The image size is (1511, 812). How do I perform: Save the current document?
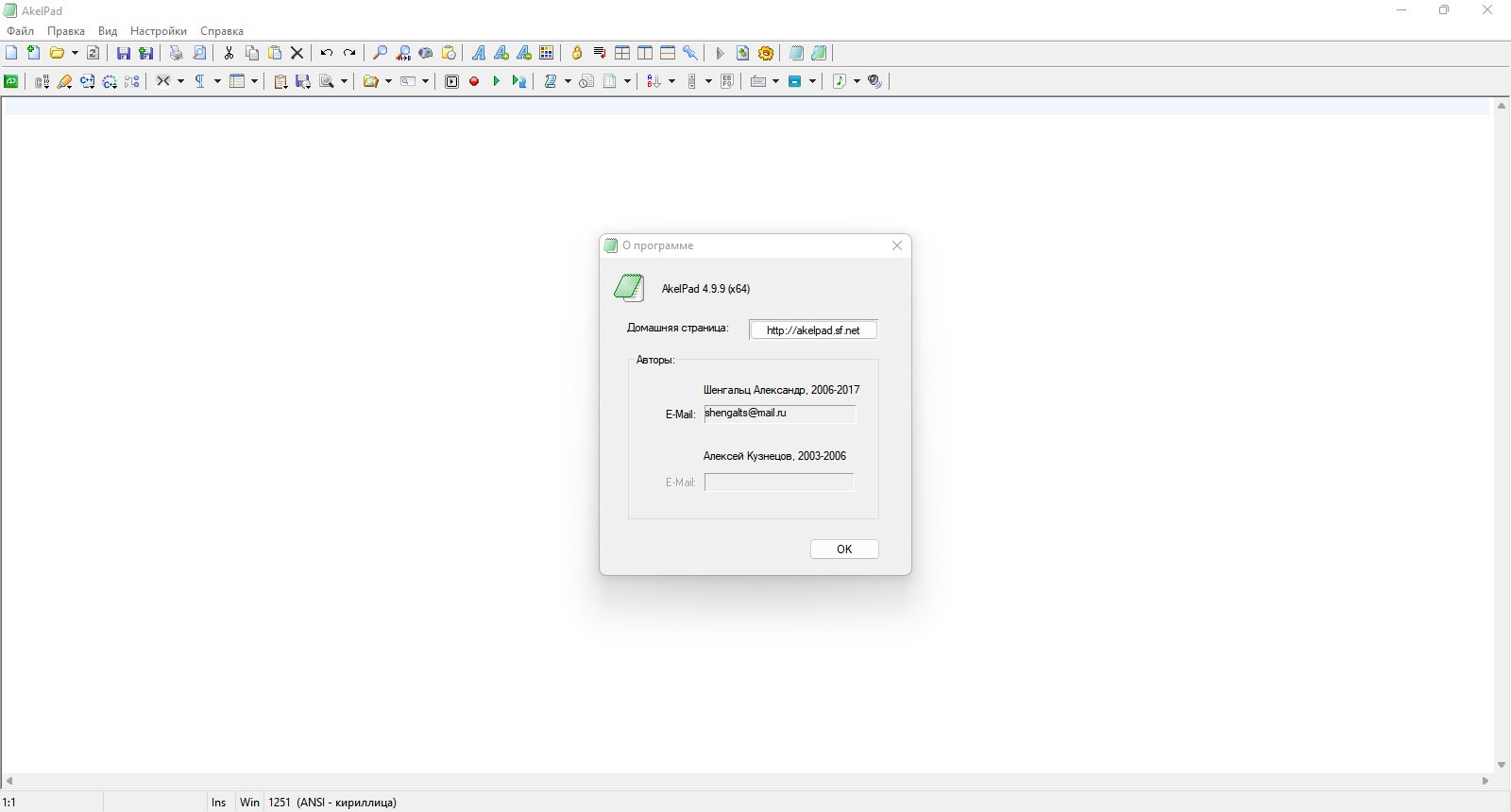point(123,53)
